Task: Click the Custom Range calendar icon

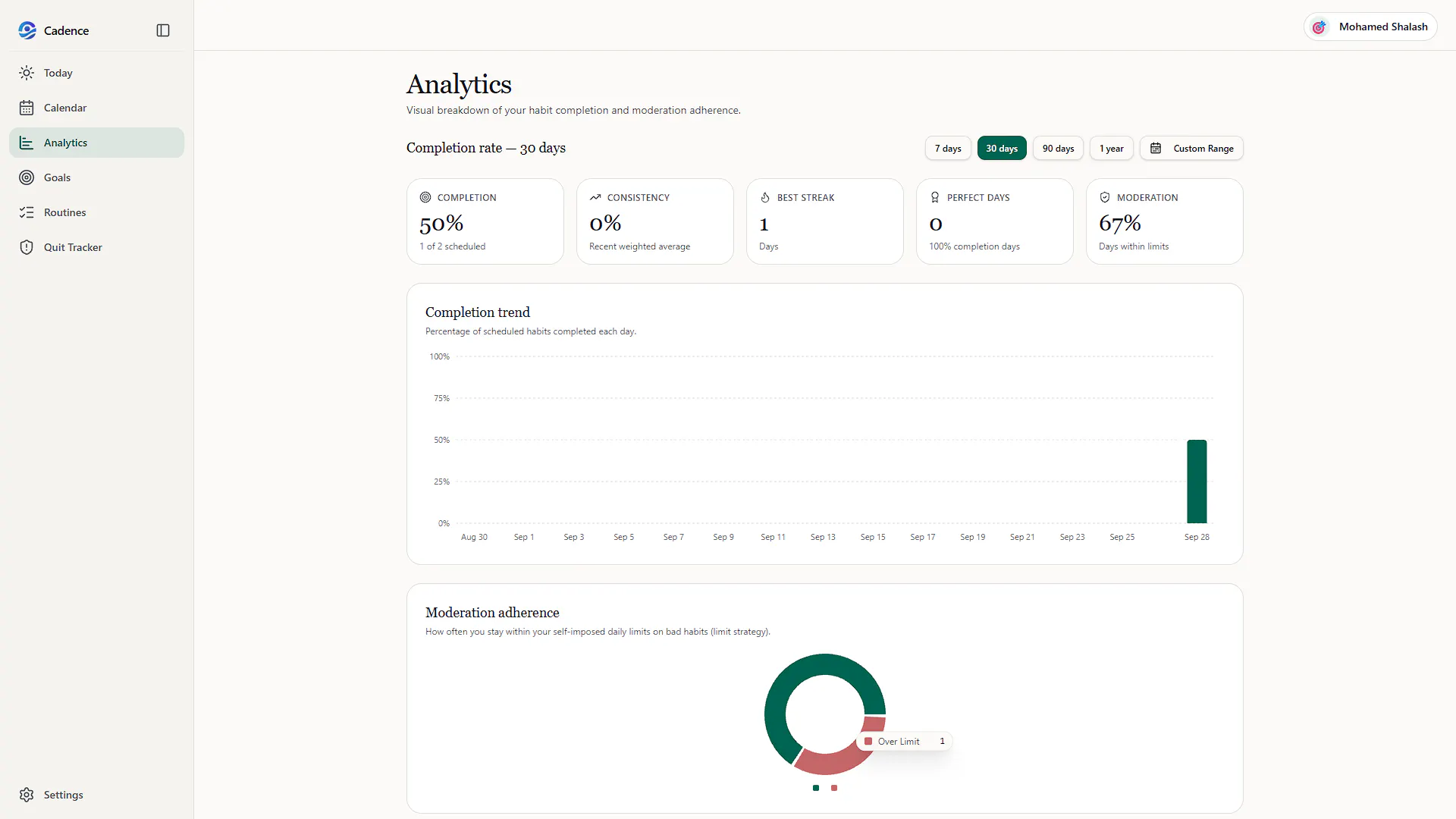Action: (x=1156, y=148)
